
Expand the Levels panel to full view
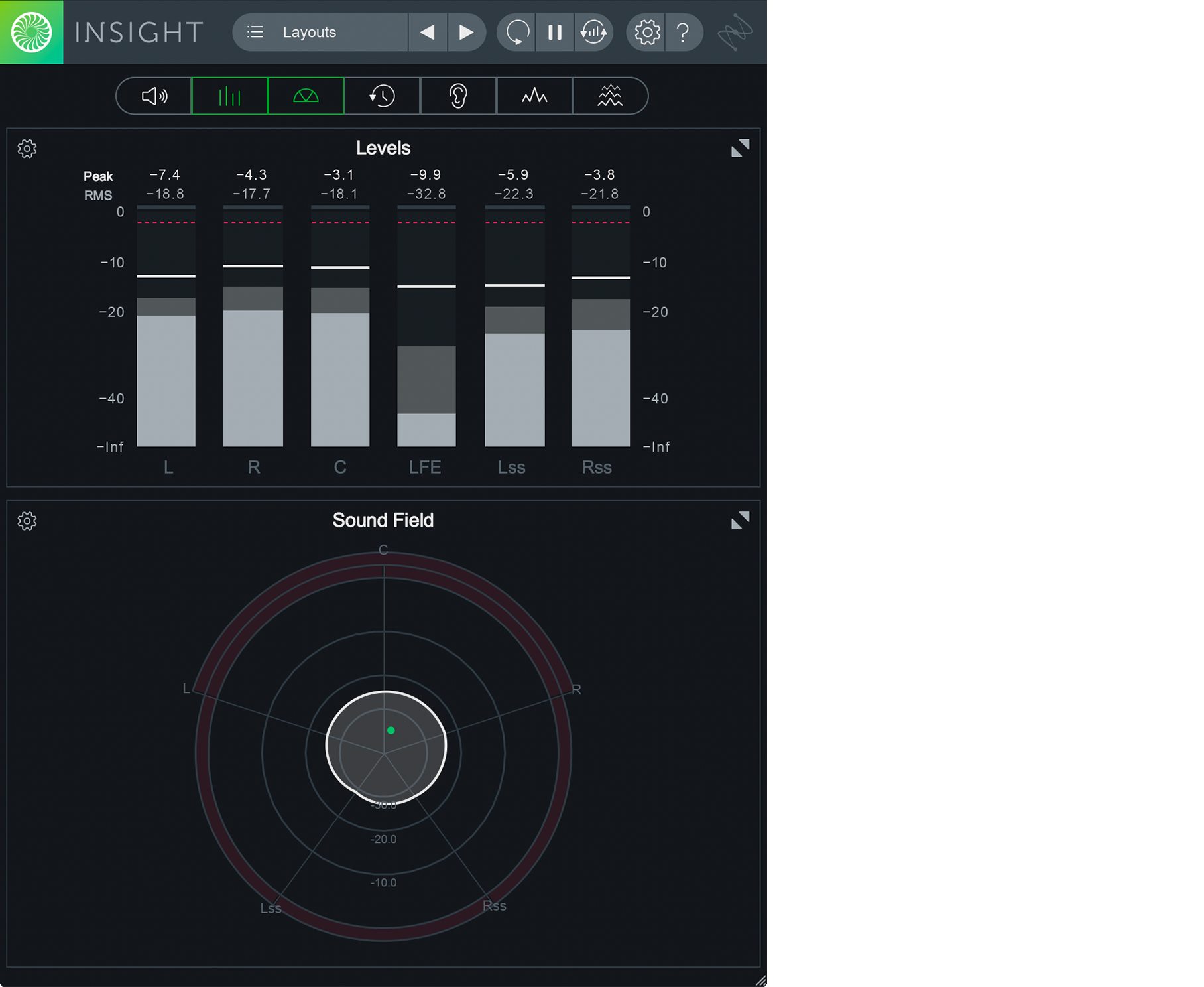pos(740,148)
